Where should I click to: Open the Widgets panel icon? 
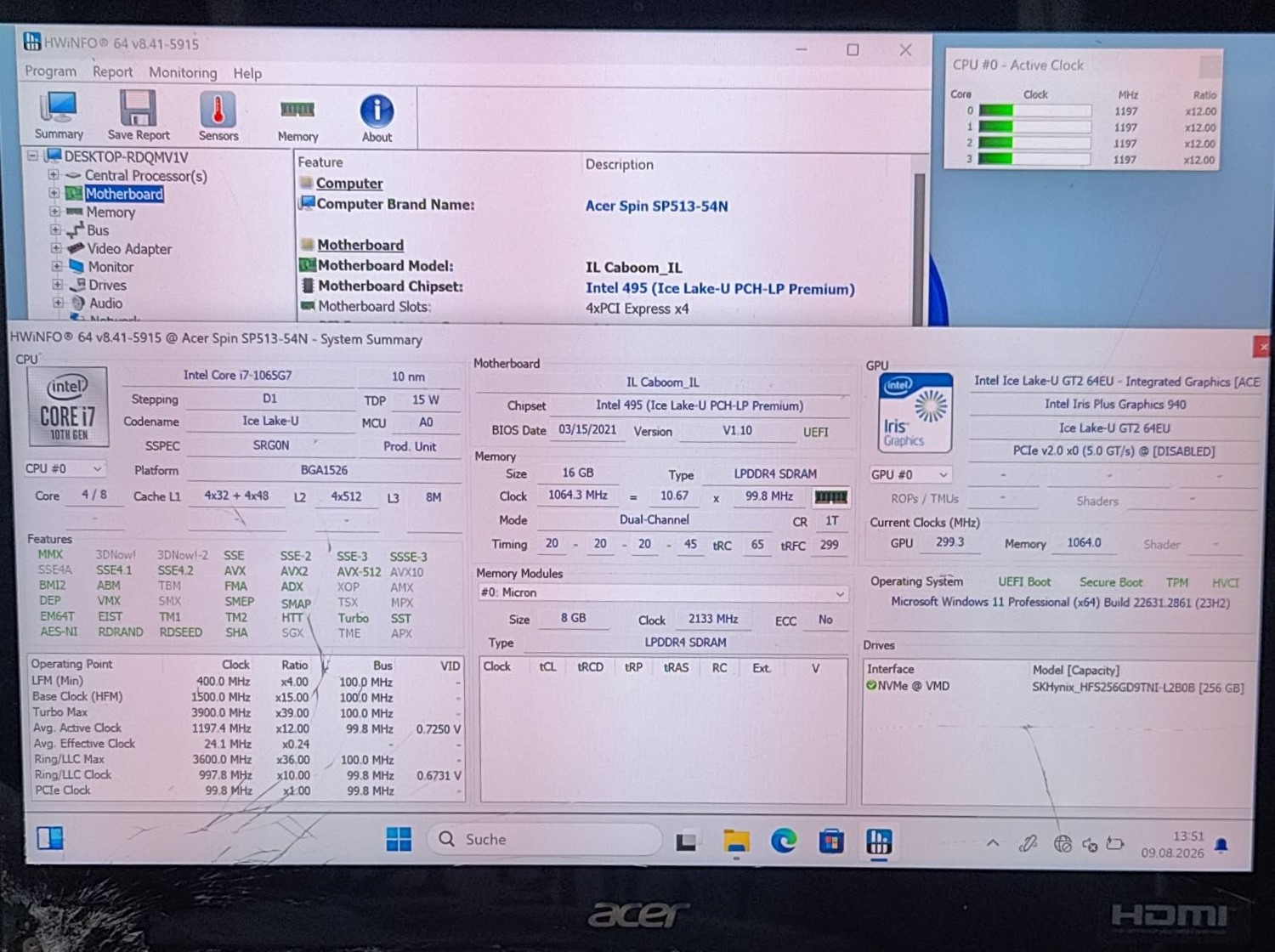[50, 838]
